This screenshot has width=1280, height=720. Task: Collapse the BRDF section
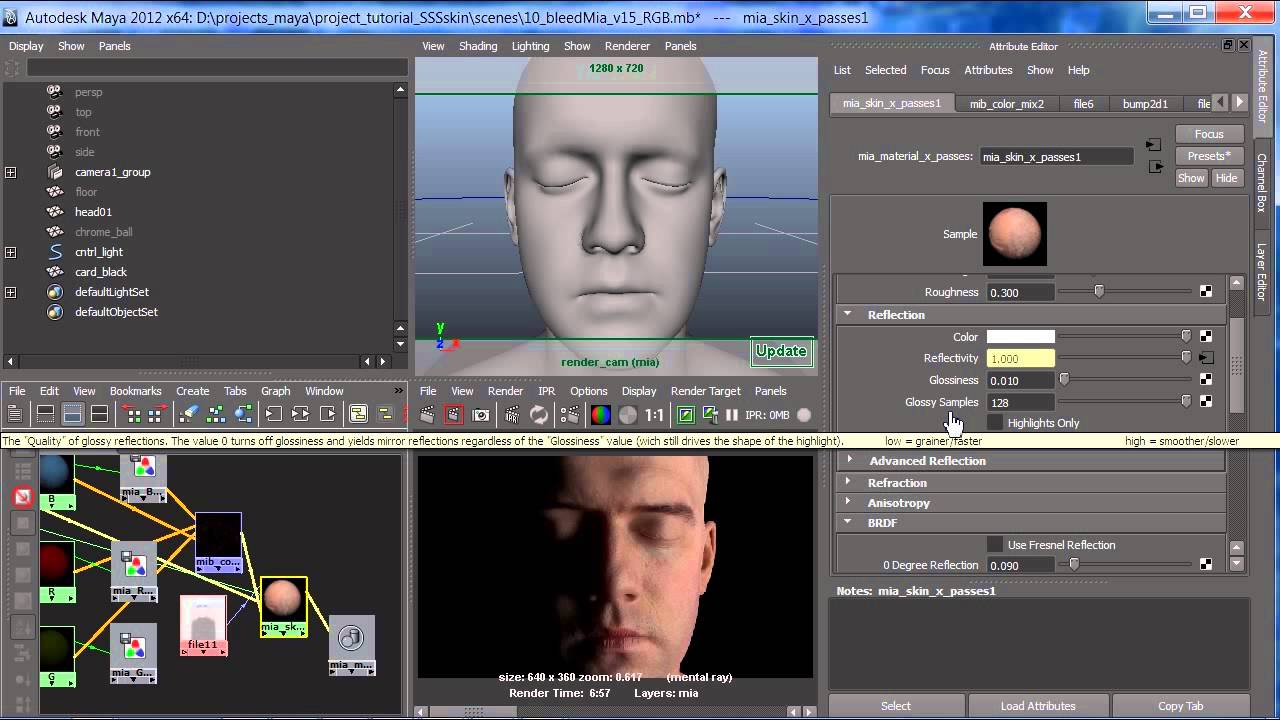(848, 522)
